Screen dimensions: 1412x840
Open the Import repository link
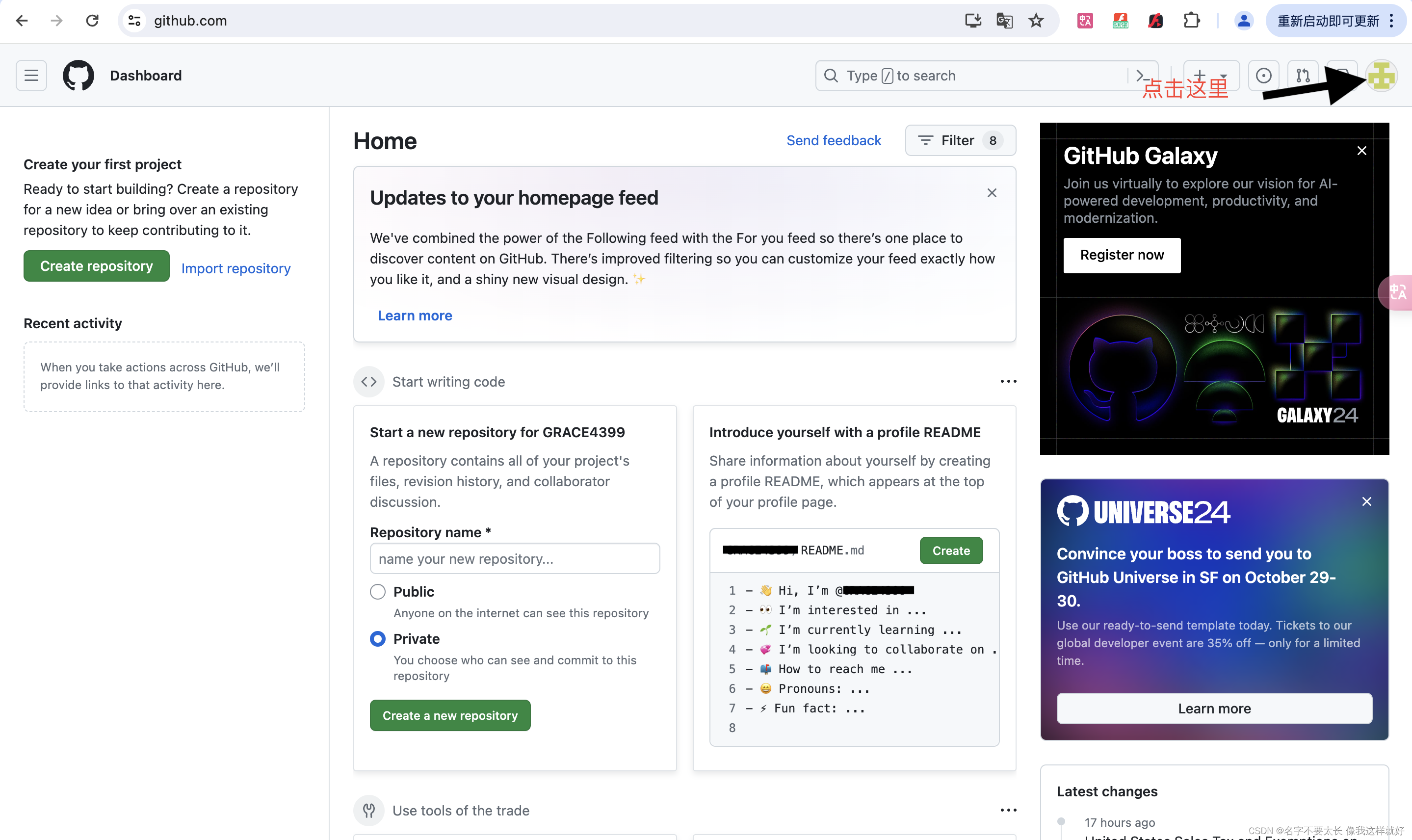235,268
